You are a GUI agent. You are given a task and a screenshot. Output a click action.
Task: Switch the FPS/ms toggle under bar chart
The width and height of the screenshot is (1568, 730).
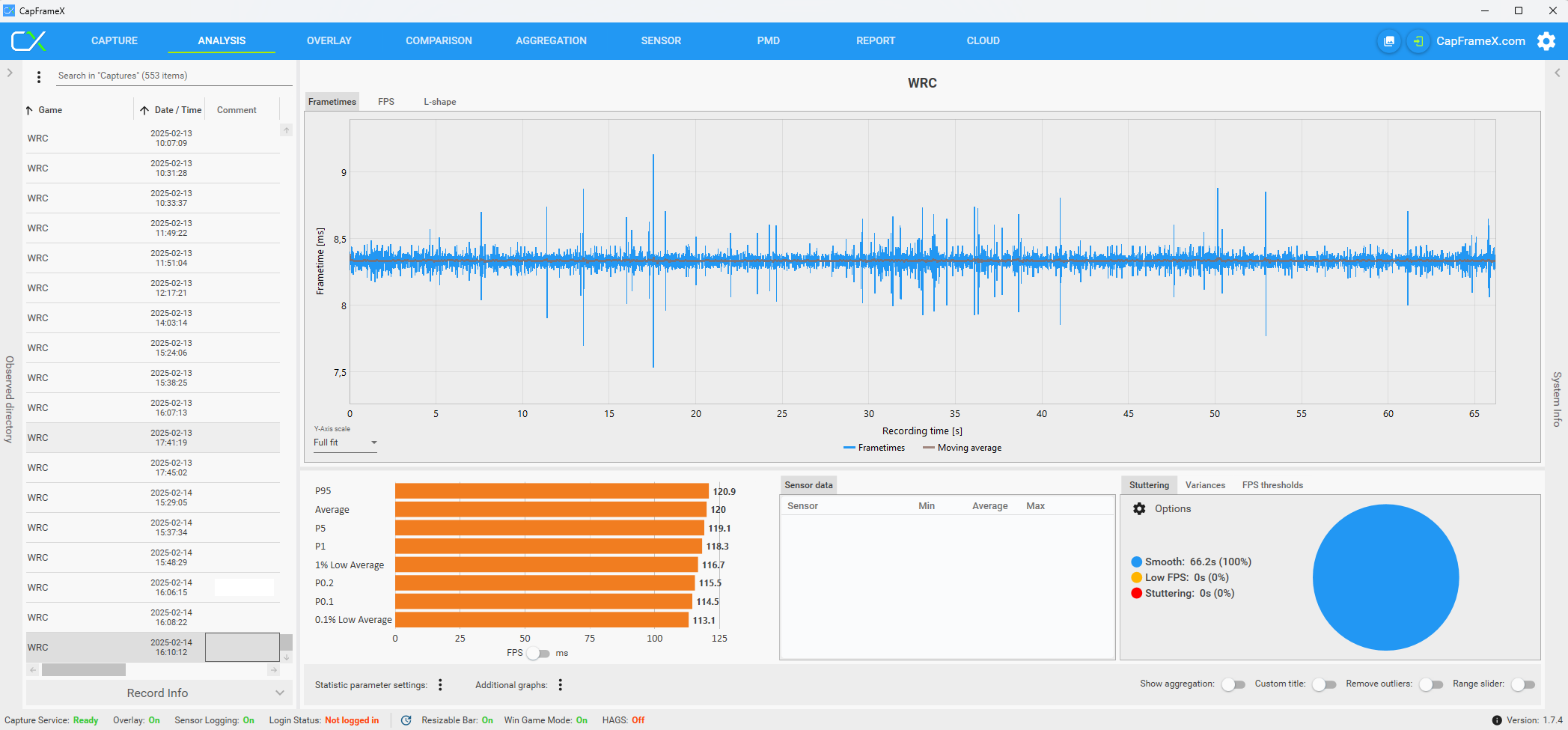tap(538, 654)
